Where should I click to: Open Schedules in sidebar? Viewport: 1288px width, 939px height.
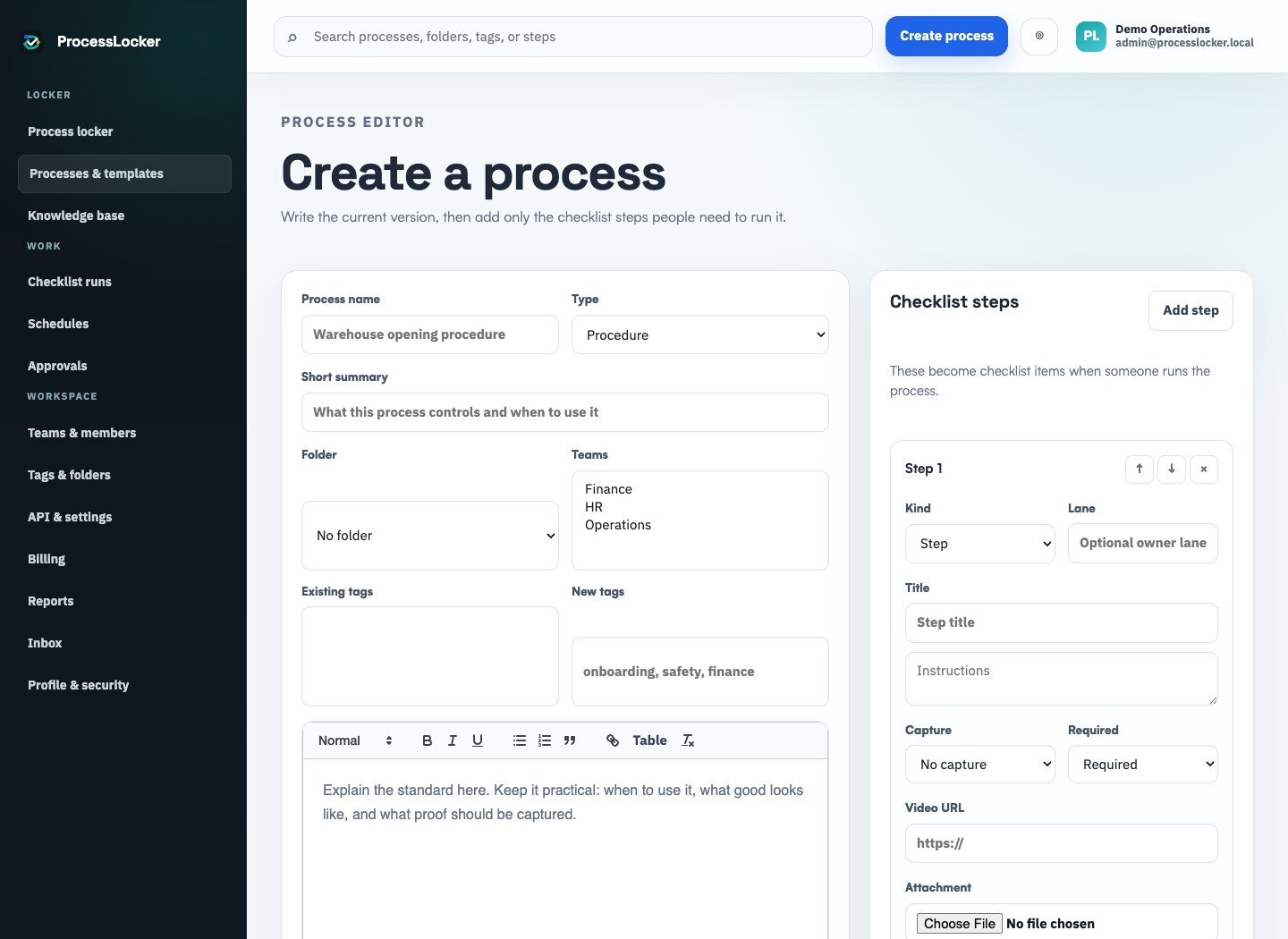pos(124,324)
